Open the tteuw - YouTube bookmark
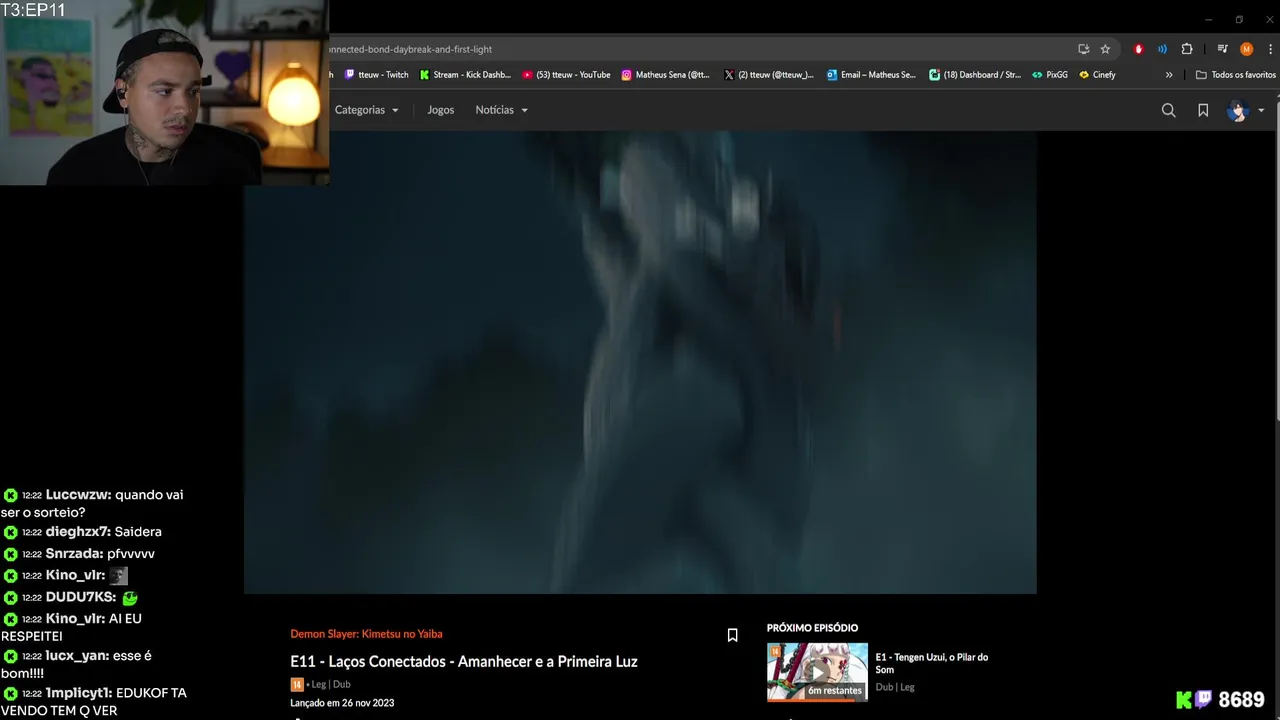This screenshot has height=720, width=1280. pyautogui.click(x=566, y=75)
